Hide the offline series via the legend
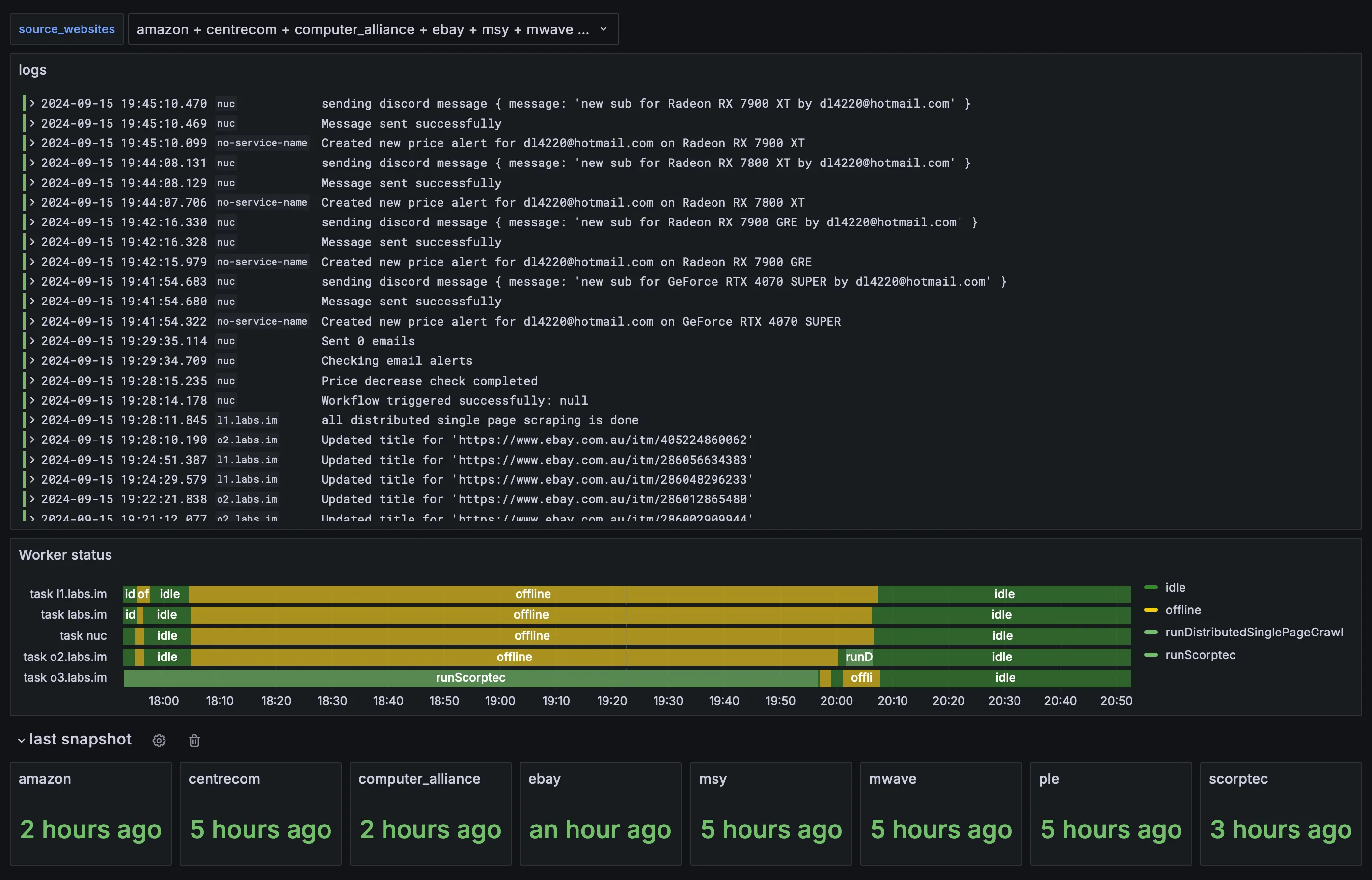 coord(1183,610)
